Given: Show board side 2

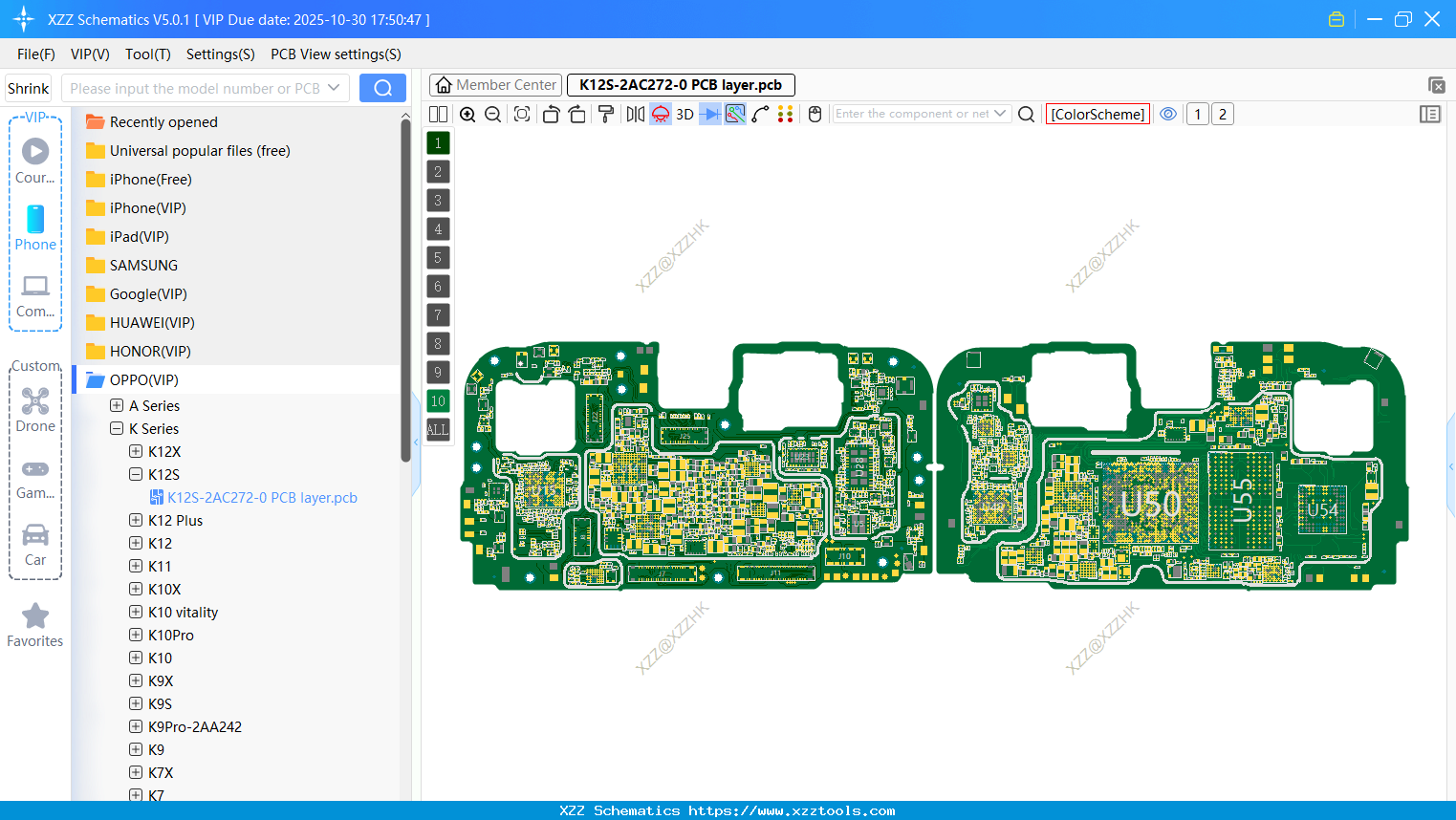Looking at the screenshot, I should point(1222,114).
